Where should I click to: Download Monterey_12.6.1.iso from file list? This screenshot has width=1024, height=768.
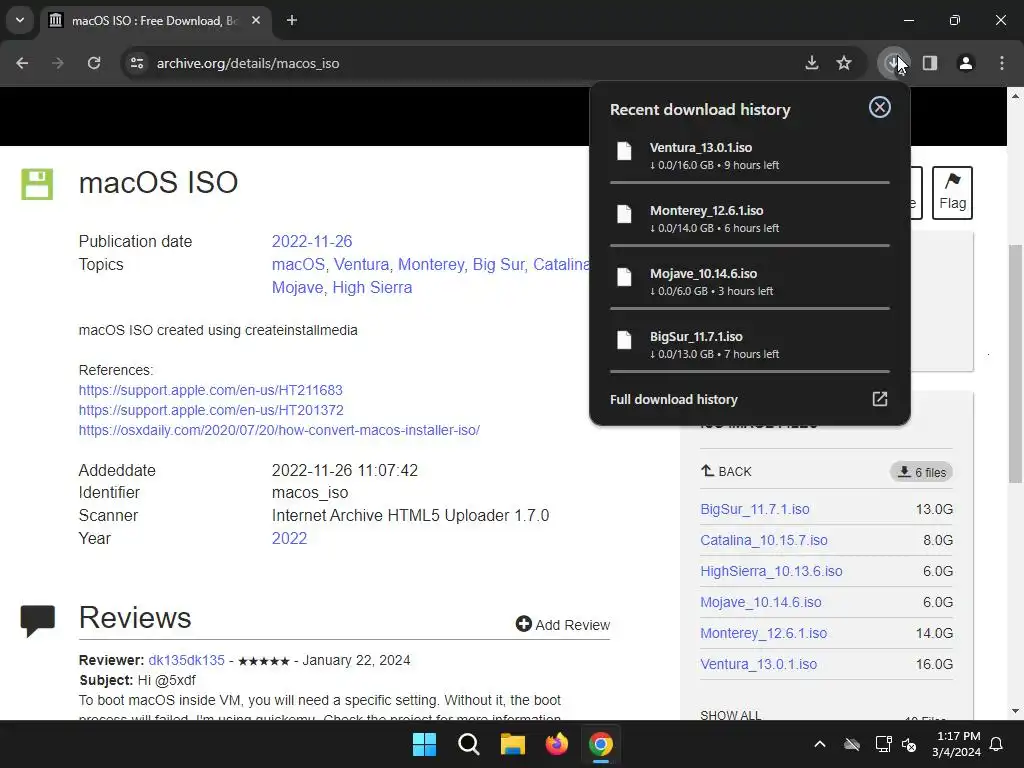(x=763, y=633)
